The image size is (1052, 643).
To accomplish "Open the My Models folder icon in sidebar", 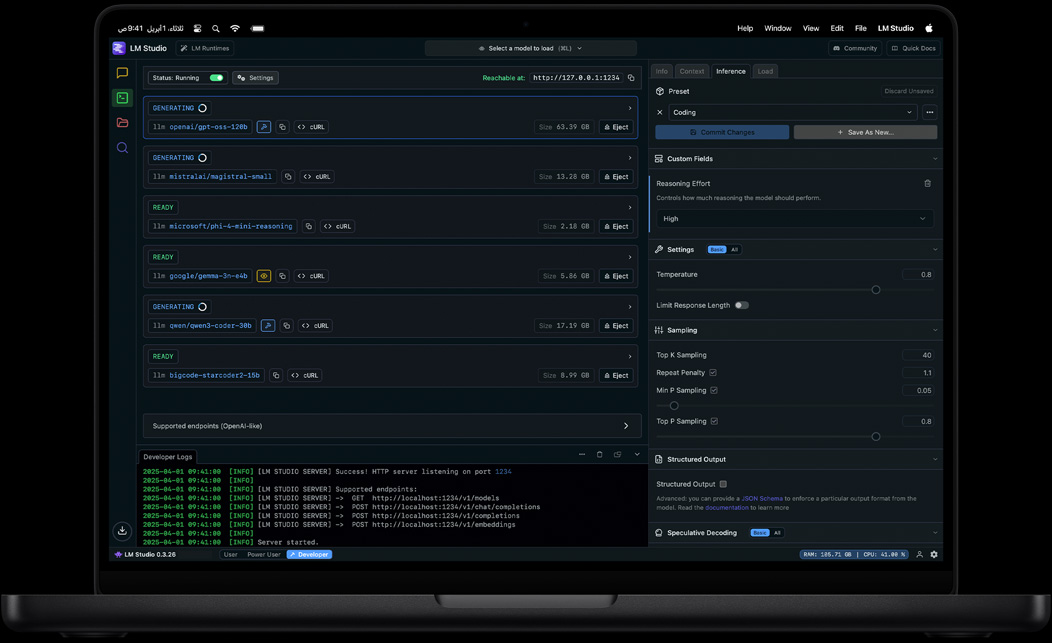I will click(122, 122).
